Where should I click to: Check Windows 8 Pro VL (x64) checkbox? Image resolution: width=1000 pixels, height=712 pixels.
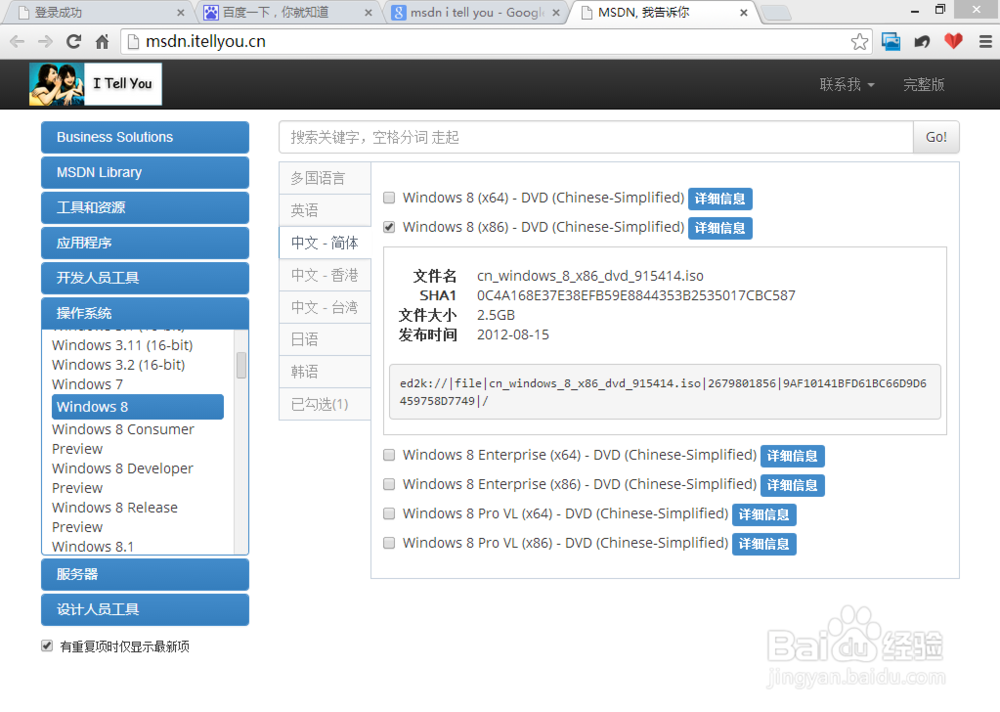coord(389,514)
